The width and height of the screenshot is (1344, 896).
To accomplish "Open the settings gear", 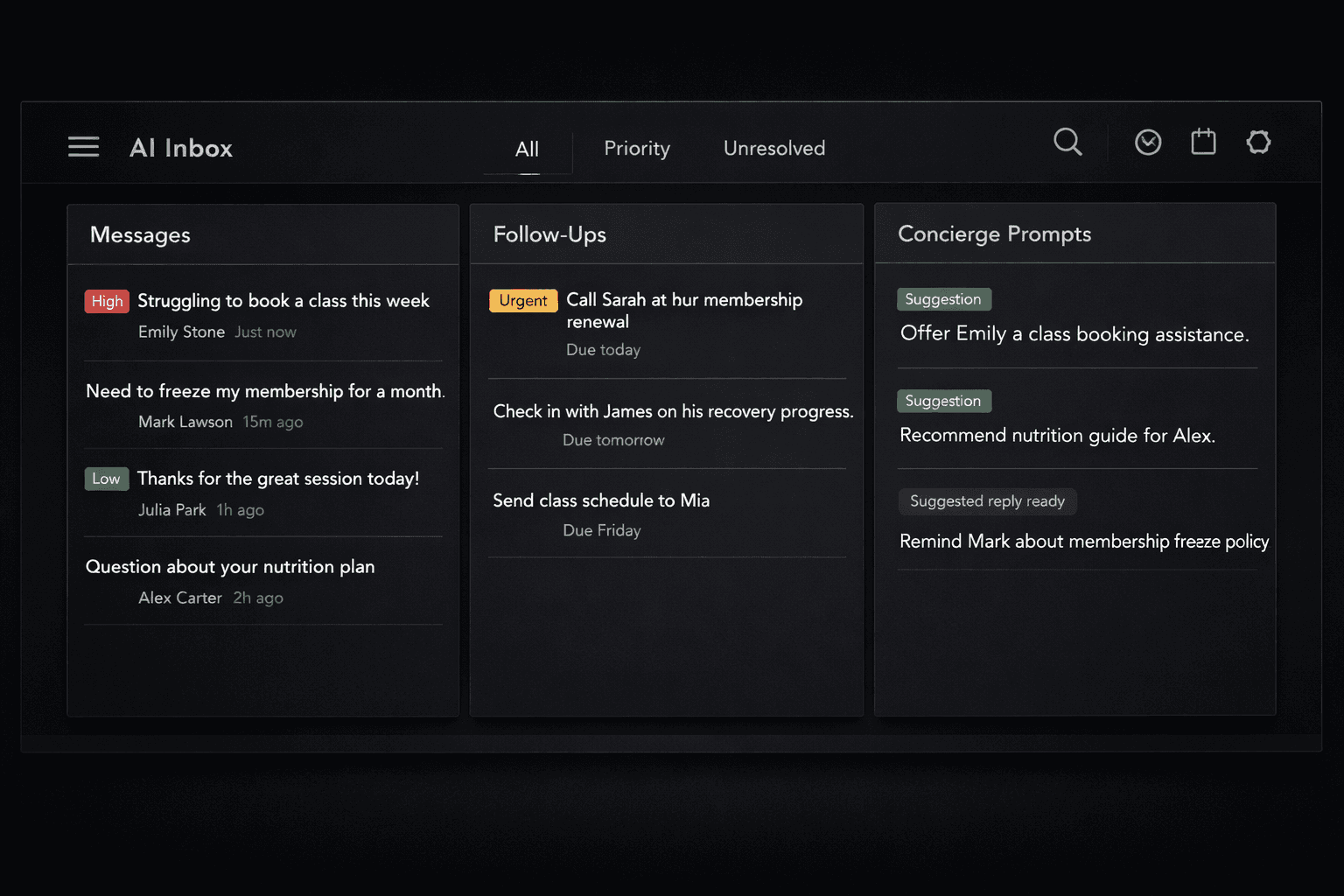I will point(1258,142).
